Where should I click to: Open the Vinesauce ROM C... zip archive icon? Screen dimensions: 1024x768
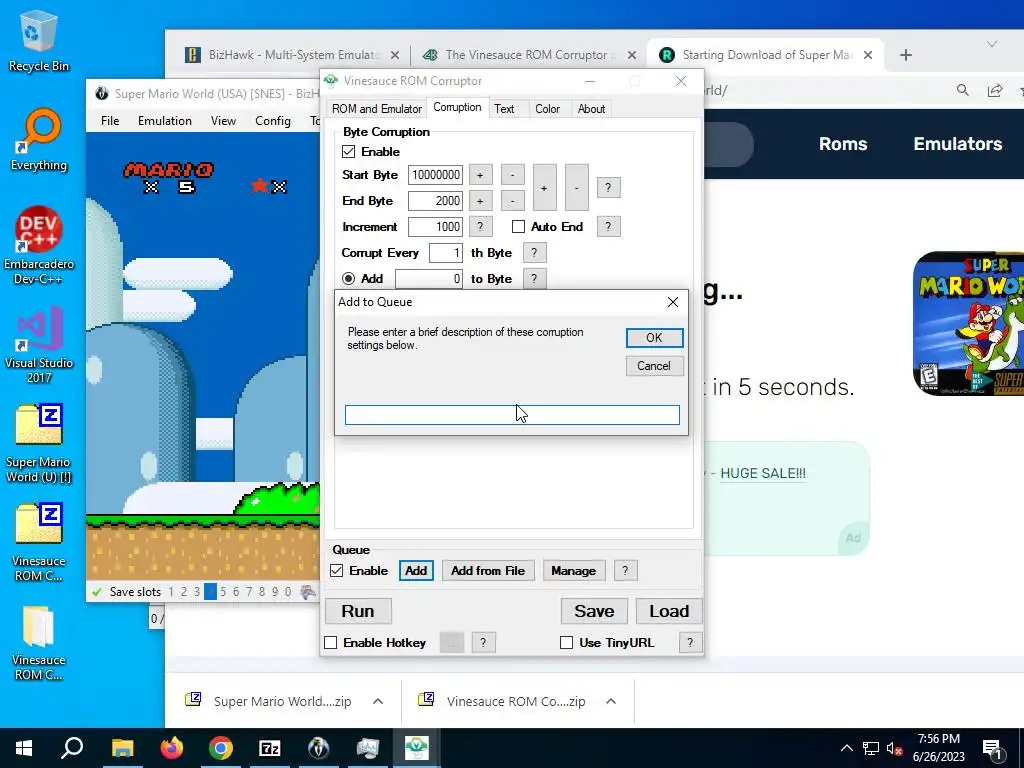(x=38, y=543)
